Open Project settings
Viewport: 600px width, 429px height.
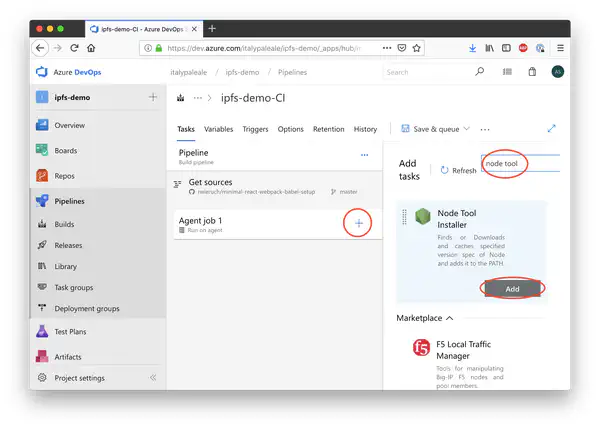point(78,378)
